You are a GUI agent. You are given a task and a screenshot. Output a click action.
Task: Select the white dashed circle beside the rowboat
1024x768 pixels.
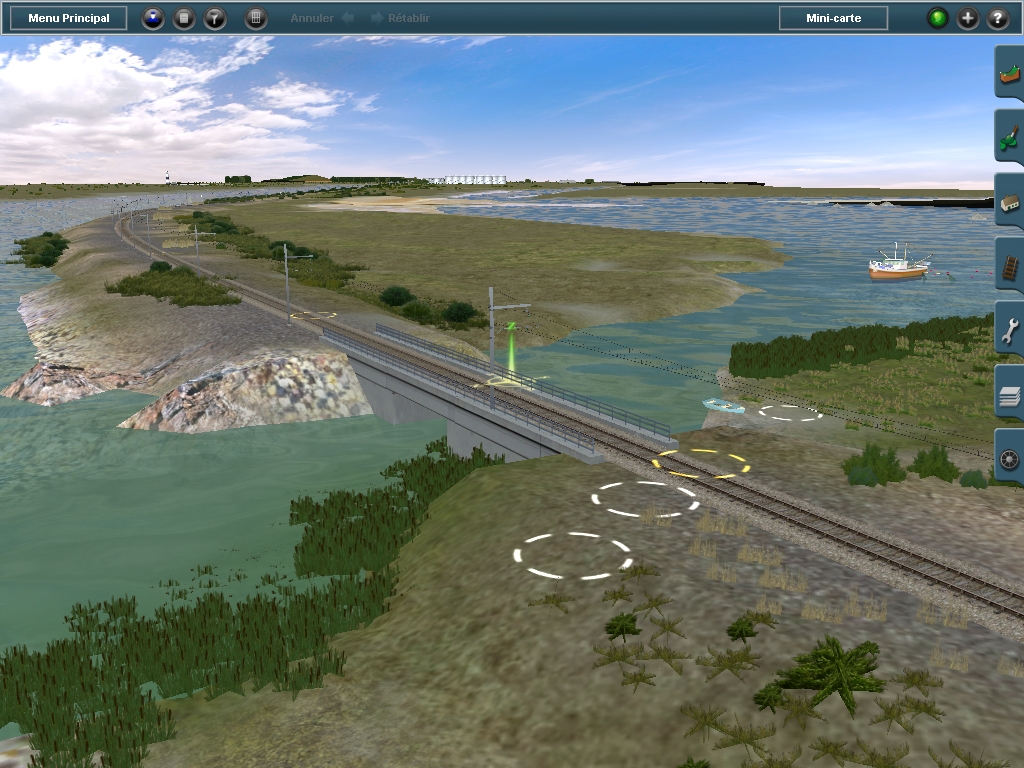click(x=790, y=413)
